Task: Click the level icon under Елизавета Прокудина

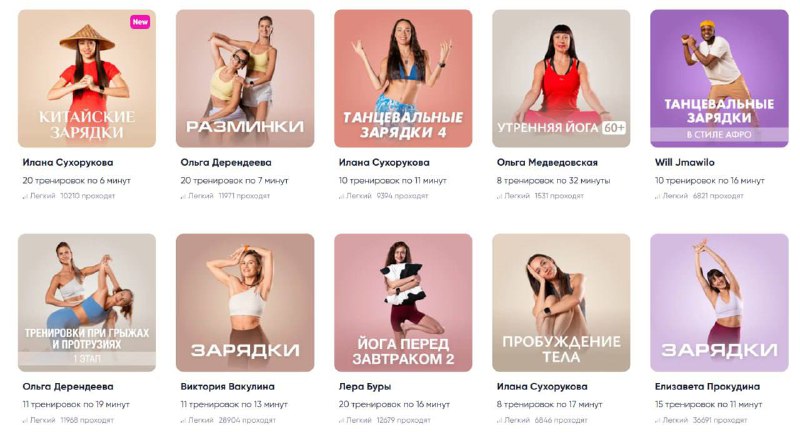Action: click(x=658, y=421)
